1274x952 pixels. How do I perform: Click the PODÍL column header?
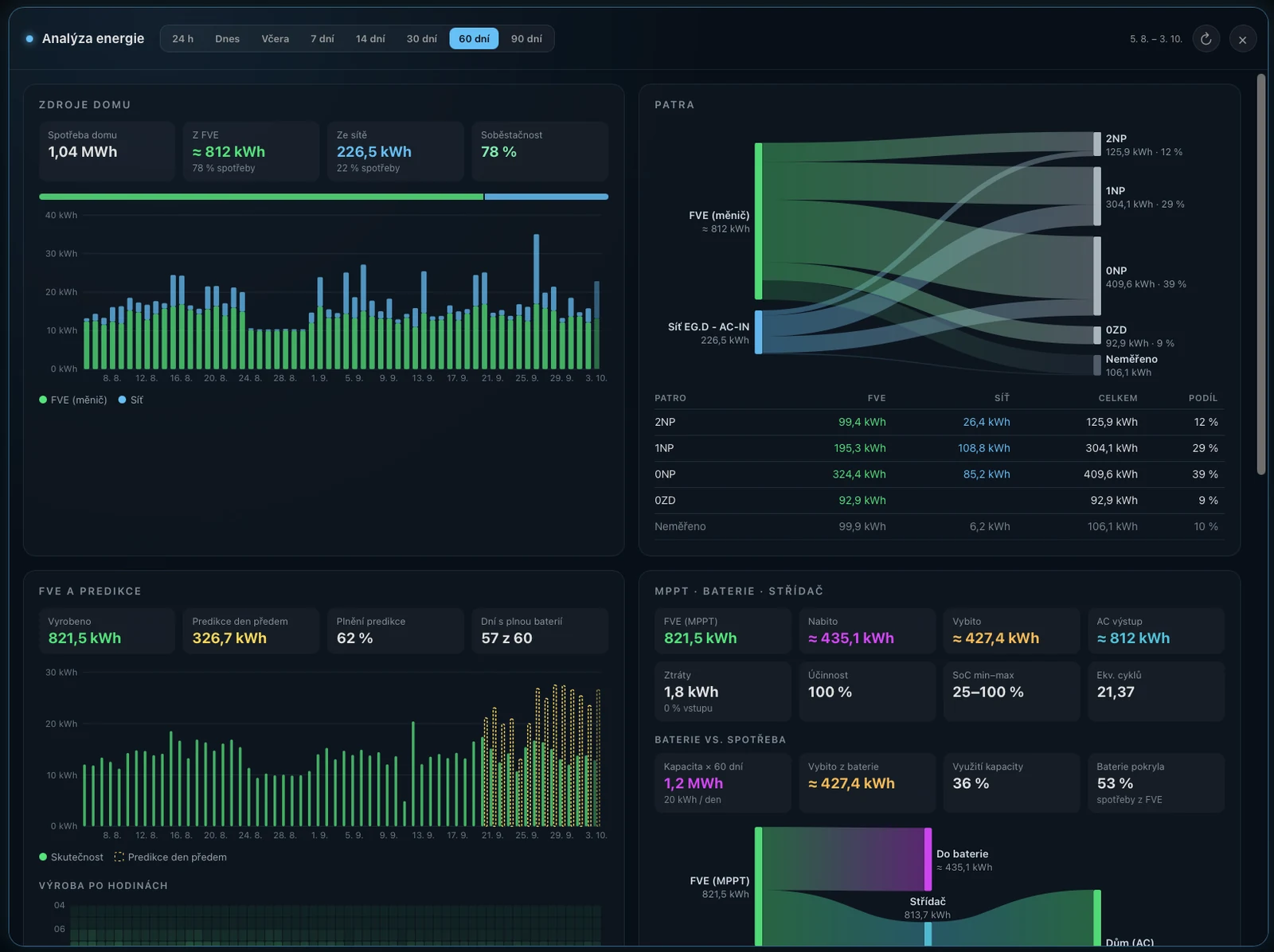point(1203,398)
